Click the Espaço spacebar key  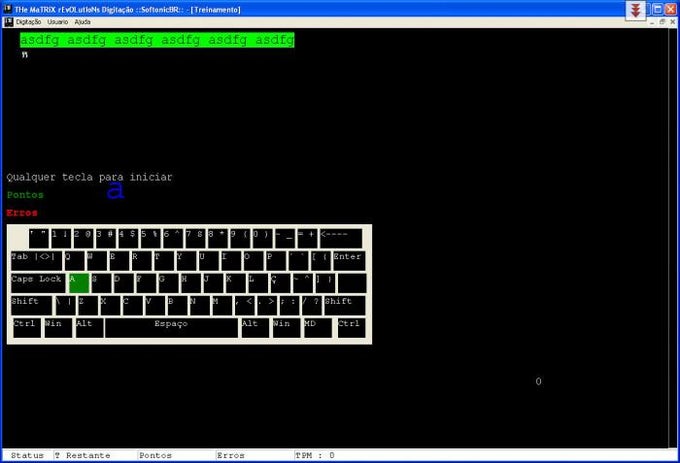tap(171, 328)
